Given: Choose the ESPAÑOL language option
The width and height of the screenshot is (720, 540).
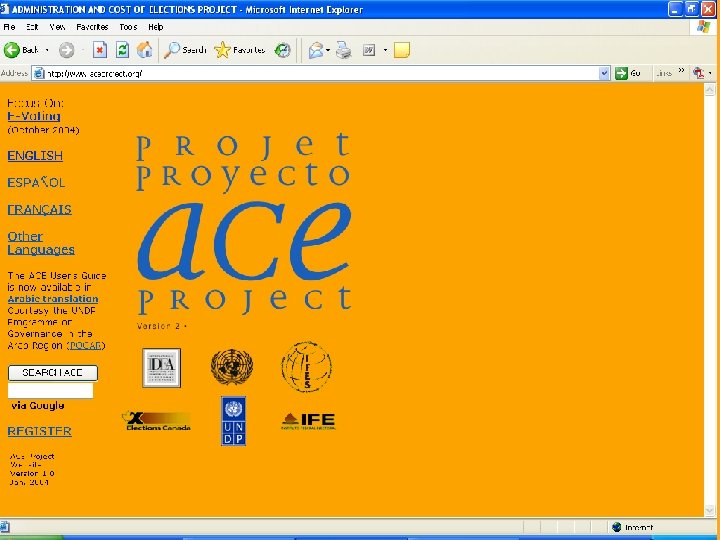Looking at the screenshot, I should [x=36, y=182].
